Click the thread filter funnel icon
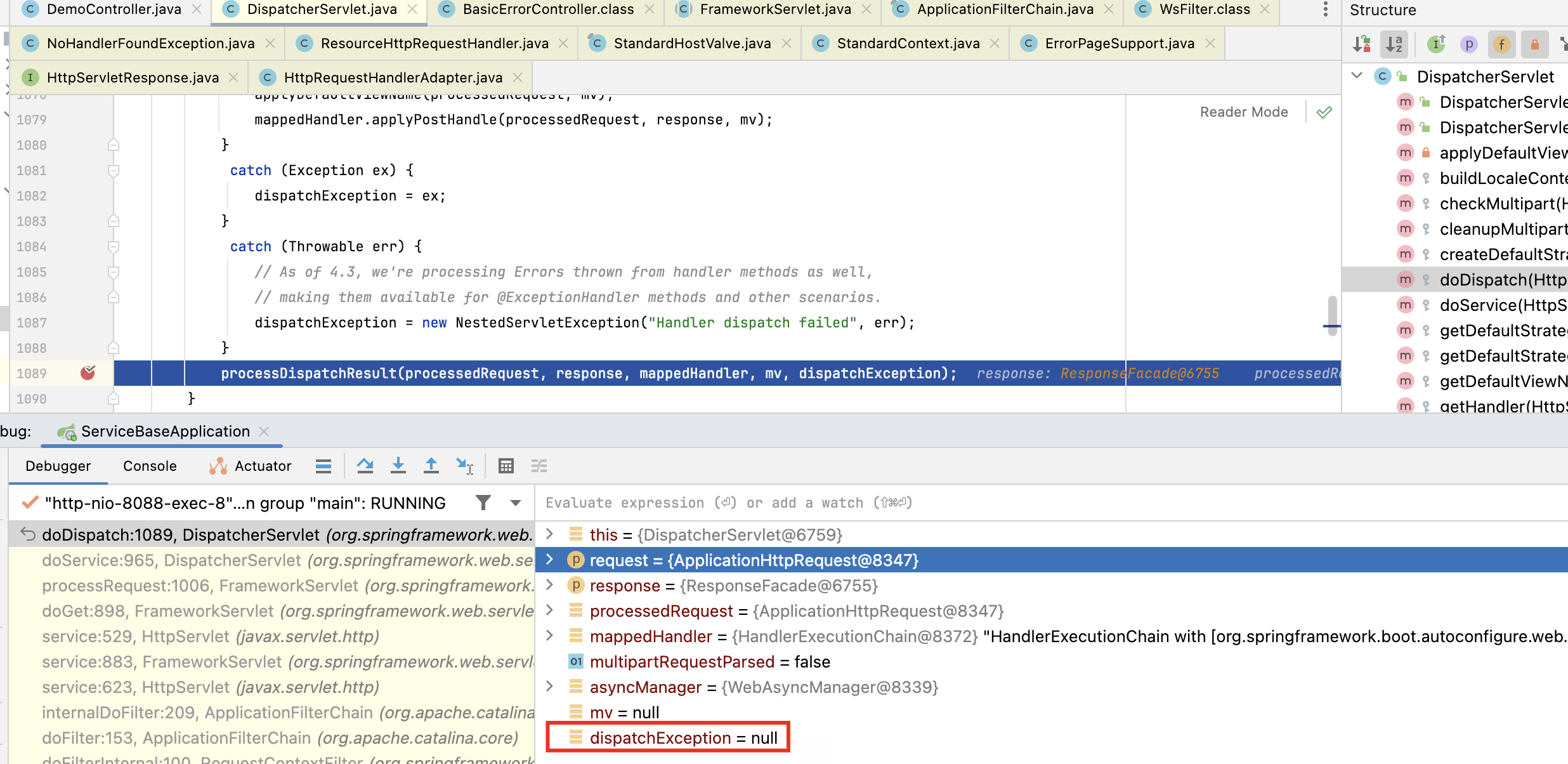 pyautogui.click(x=483, y=503)
